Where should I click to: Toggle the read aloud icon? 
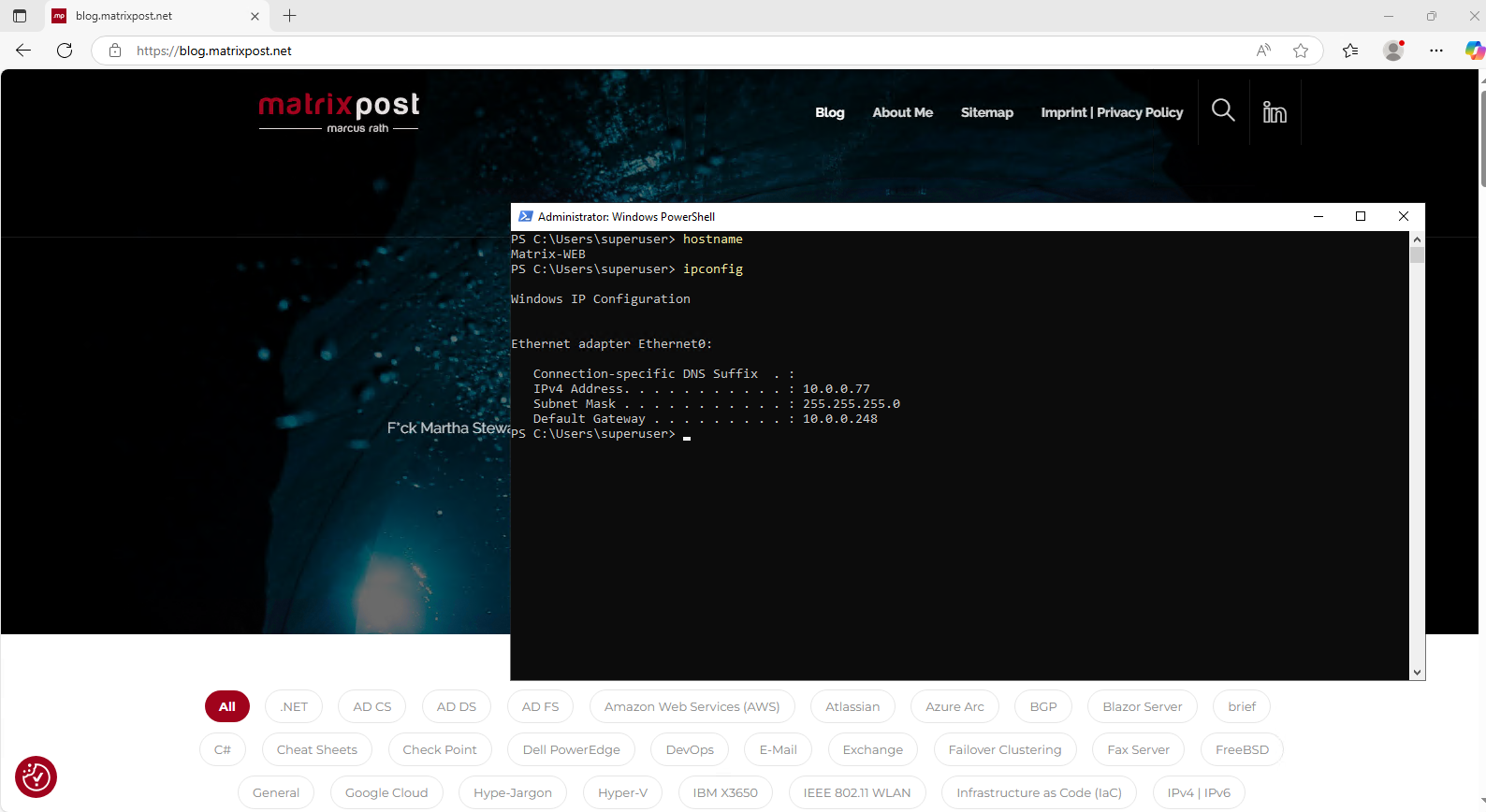pos(1263,51)
